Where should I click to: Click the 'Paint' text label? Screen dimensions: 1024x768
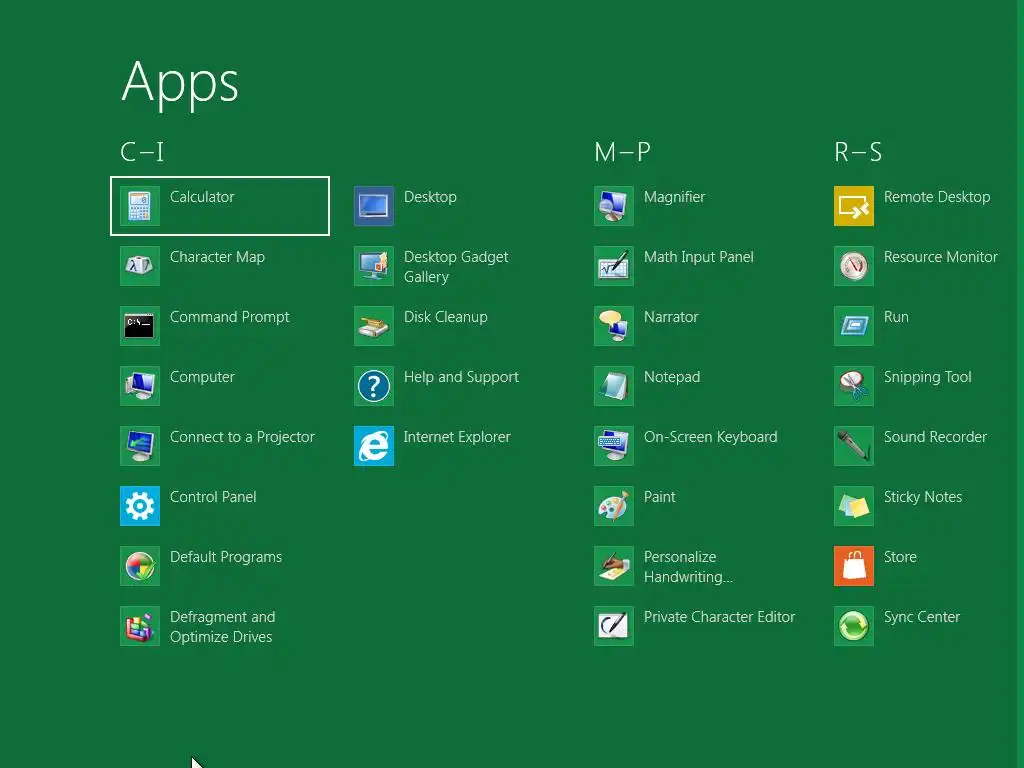tap(660, 497)
